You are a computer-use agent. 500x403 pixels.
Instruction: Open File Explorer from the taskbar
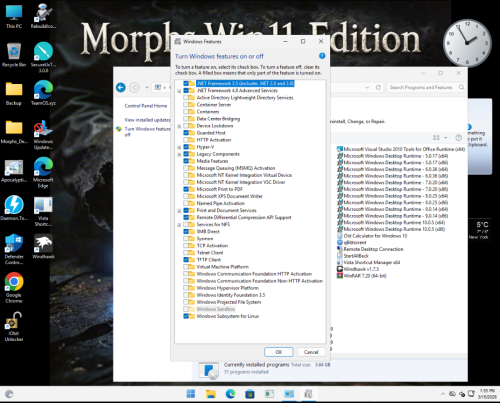pos(211,394)
